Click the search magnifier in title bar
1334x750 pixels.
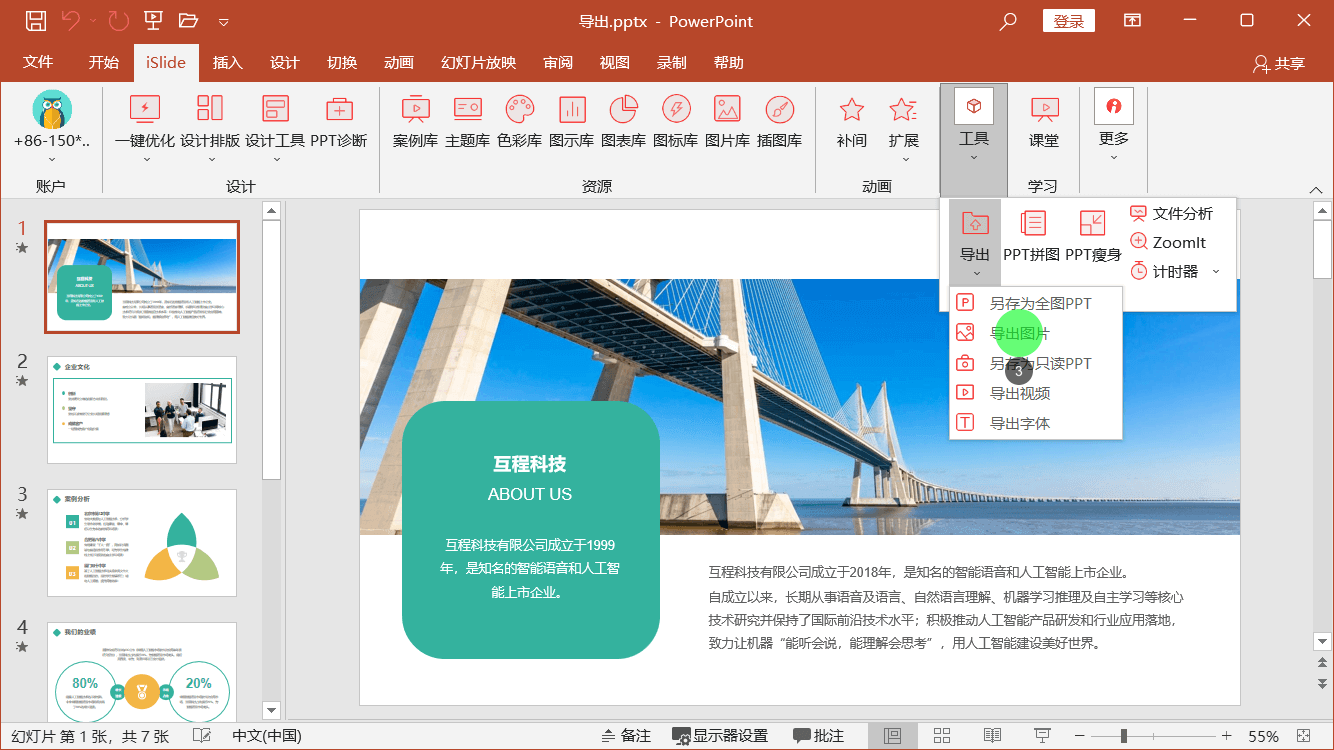pyautogui.click(x=1008, y=21)
